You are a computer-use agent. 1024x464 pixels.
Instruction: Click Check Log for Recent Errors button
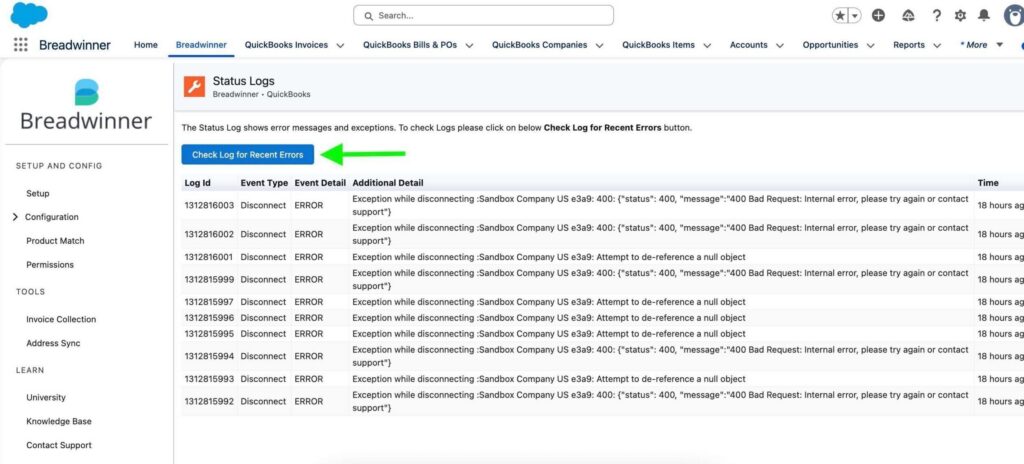[x=248, y=155]
